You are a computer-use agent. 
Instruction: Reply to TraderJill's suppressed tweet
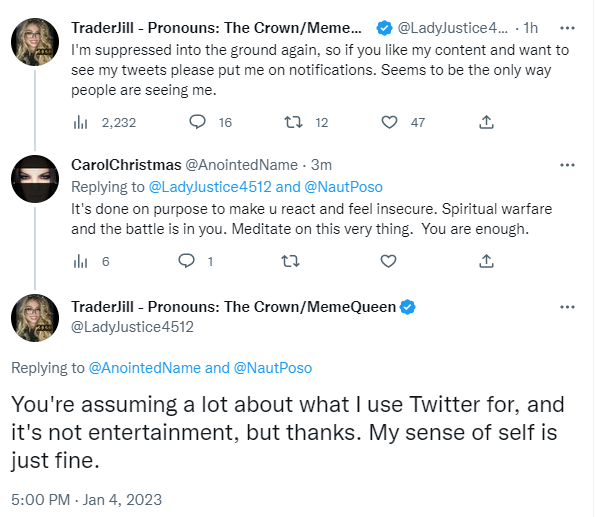[197, 122]
